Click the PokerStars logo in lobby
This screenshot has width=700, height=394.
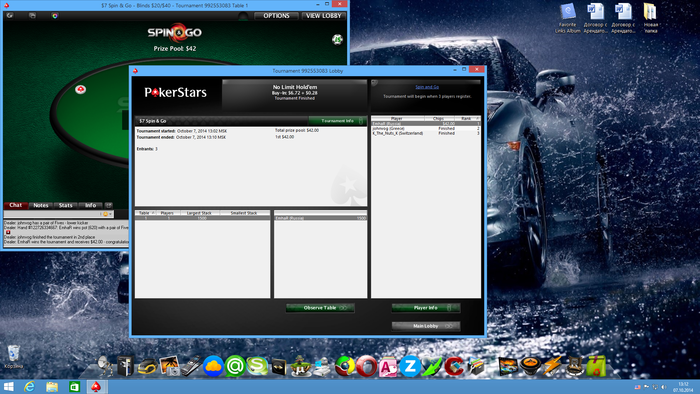[x=175, y=93]
